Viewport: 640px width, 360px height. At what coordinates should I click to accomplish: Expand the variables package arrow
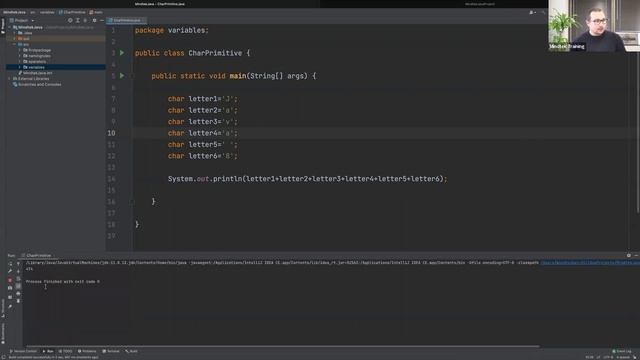[x=20, y=67]
